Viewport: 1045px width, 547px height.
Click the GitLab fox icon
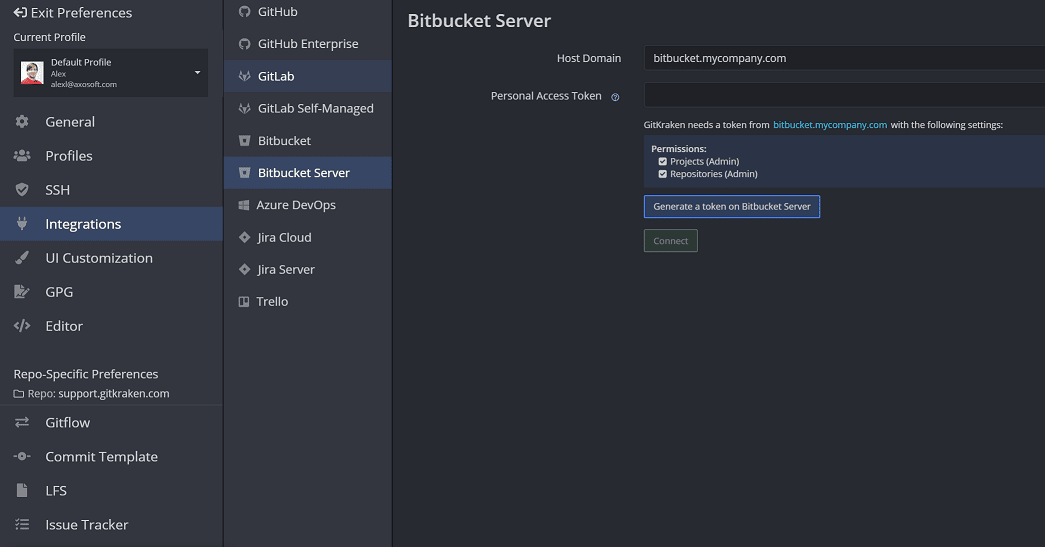click(244, 76)
